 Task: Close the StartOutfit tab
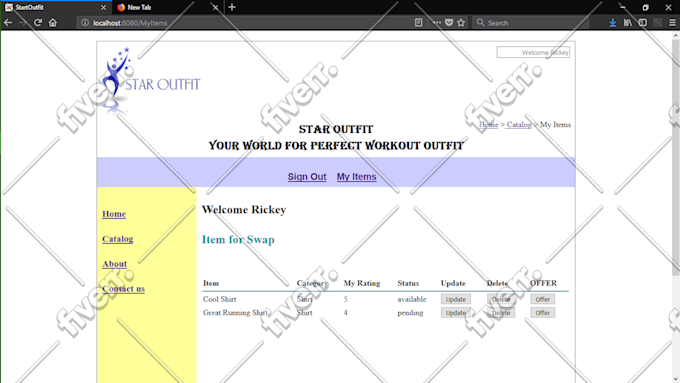pos(103,7)
